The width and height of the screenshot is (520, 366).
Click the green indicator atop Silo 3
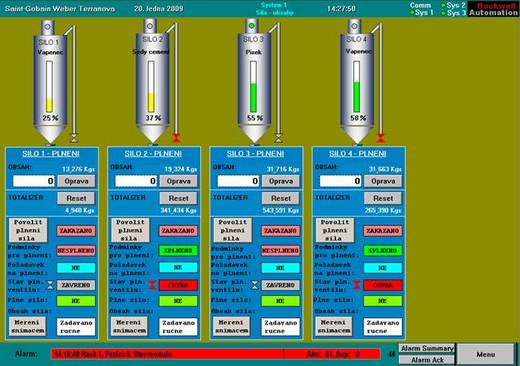click(x=252, y=26)
